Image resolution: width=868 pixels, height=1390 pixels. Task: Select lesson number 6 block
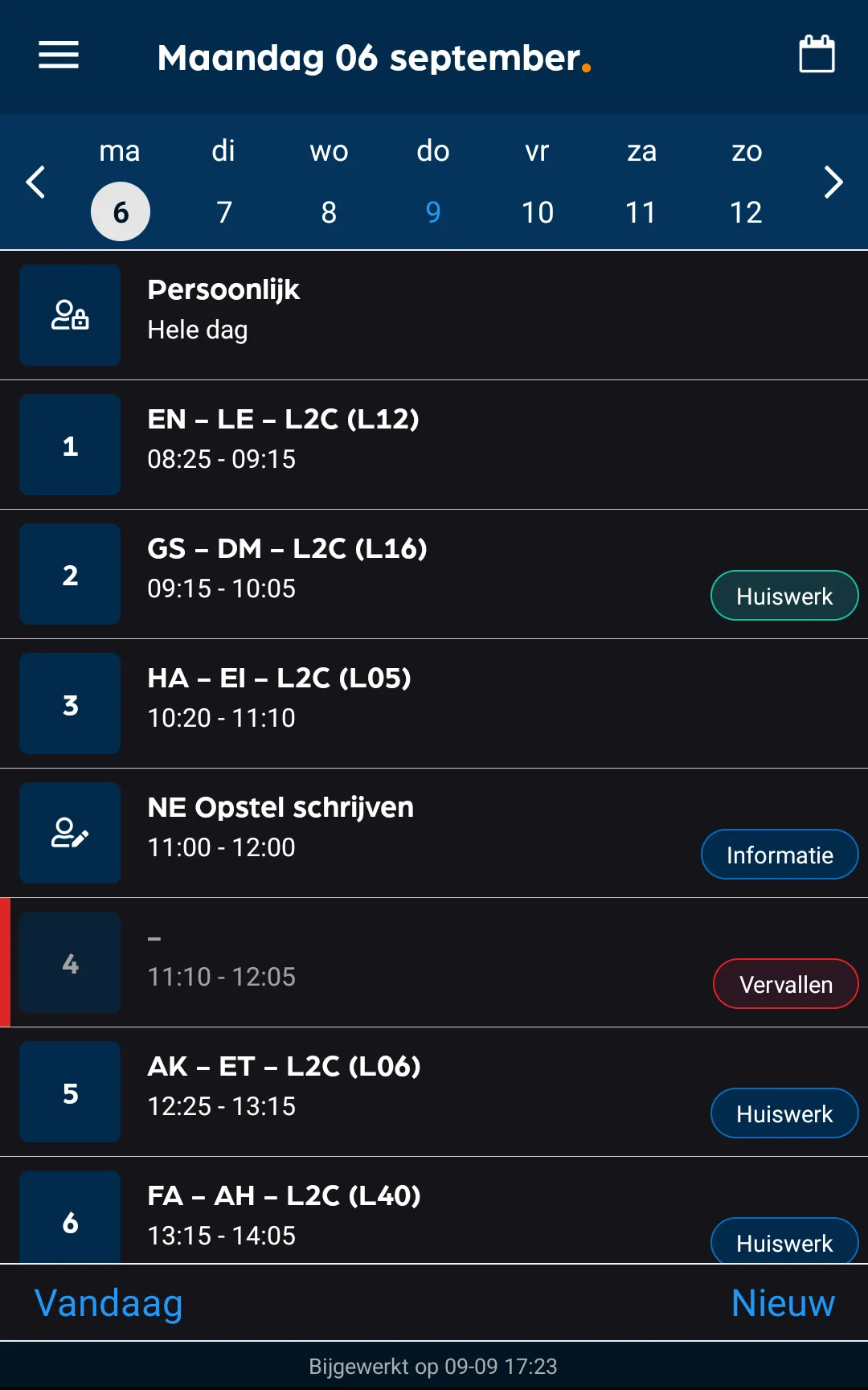pos(69,1221)
